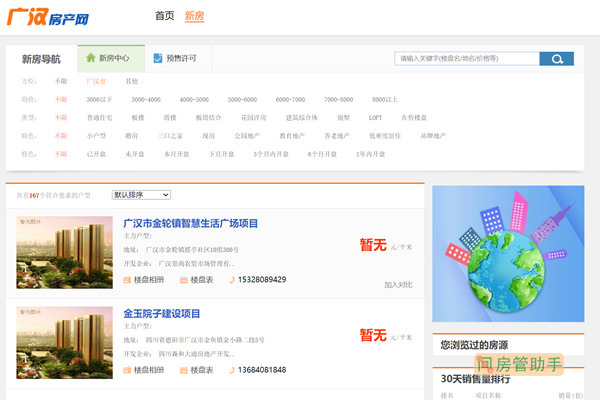
Task: Filter type by 板楼
Action: click(138, 118)
